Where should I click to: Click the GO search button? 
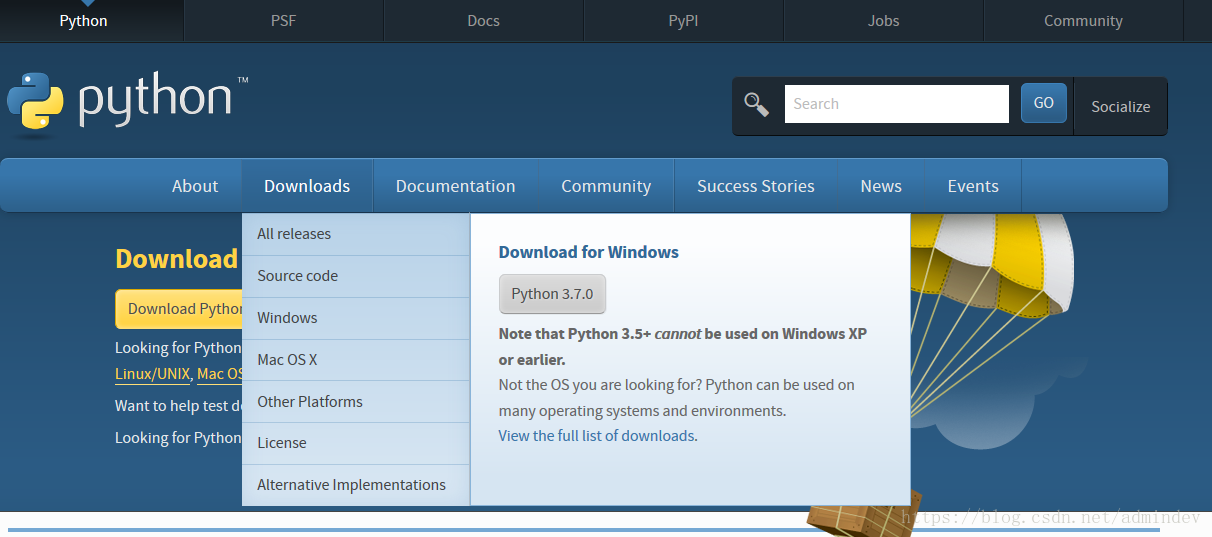click(1044, 103)
